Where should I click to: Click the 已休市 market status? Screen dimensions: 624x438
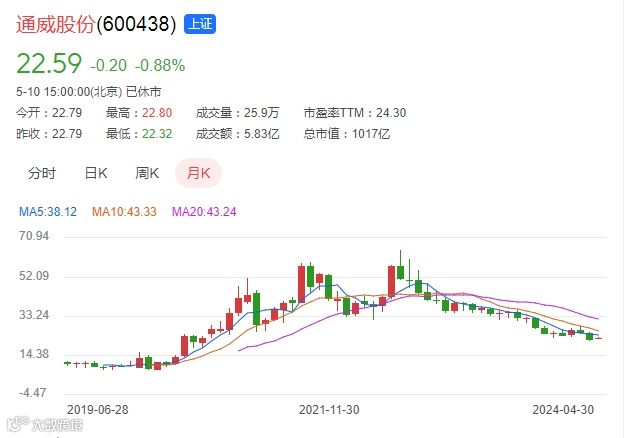coord(143,92)
